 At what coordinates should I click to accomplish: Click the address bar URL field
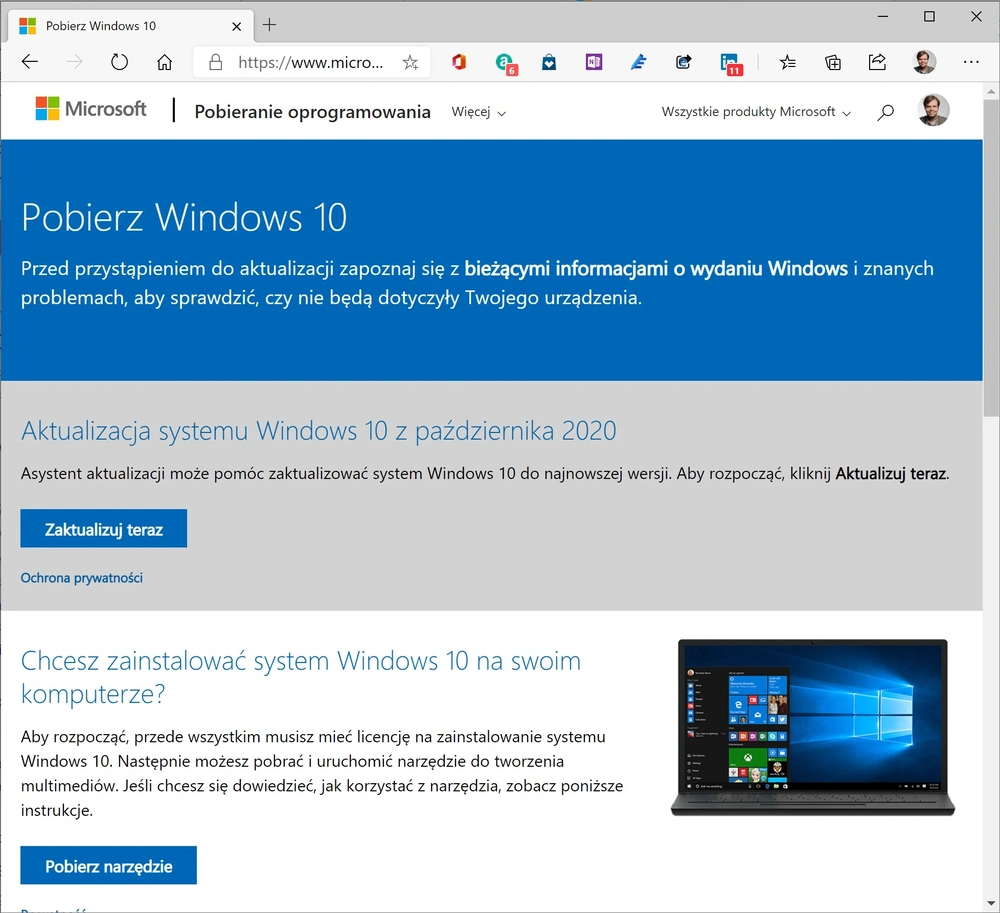[311, 62]
